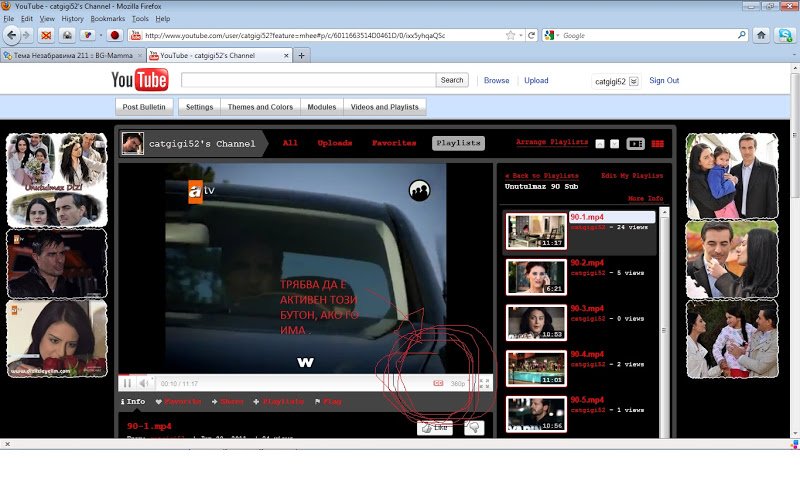Mute the video player volume
Viewport: 800px width, 491px height.
click(144, 383)
